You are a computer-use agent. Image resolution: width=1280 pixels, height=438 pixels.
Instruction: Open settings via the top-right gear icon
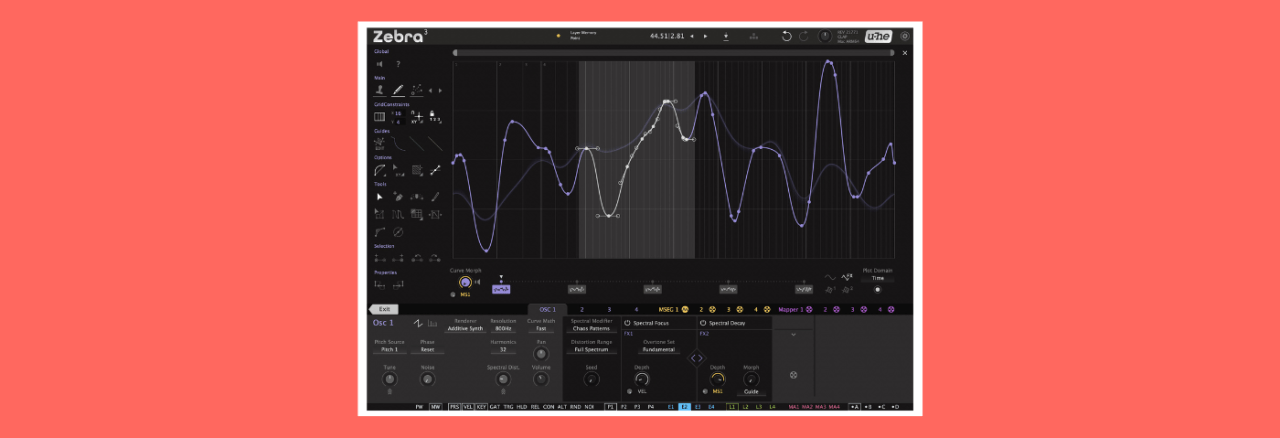coord(905,36)
